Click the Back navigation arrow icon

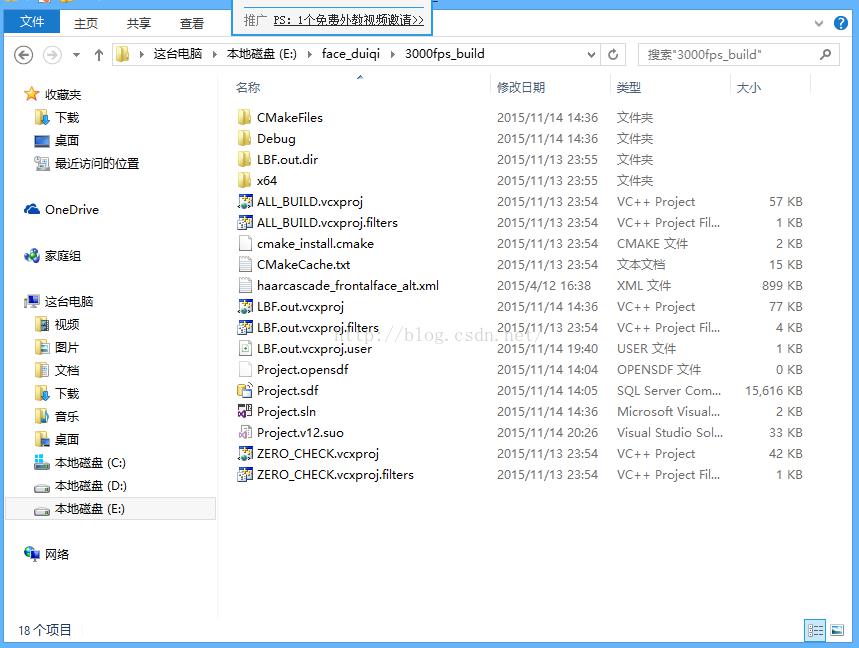[24, 55]
